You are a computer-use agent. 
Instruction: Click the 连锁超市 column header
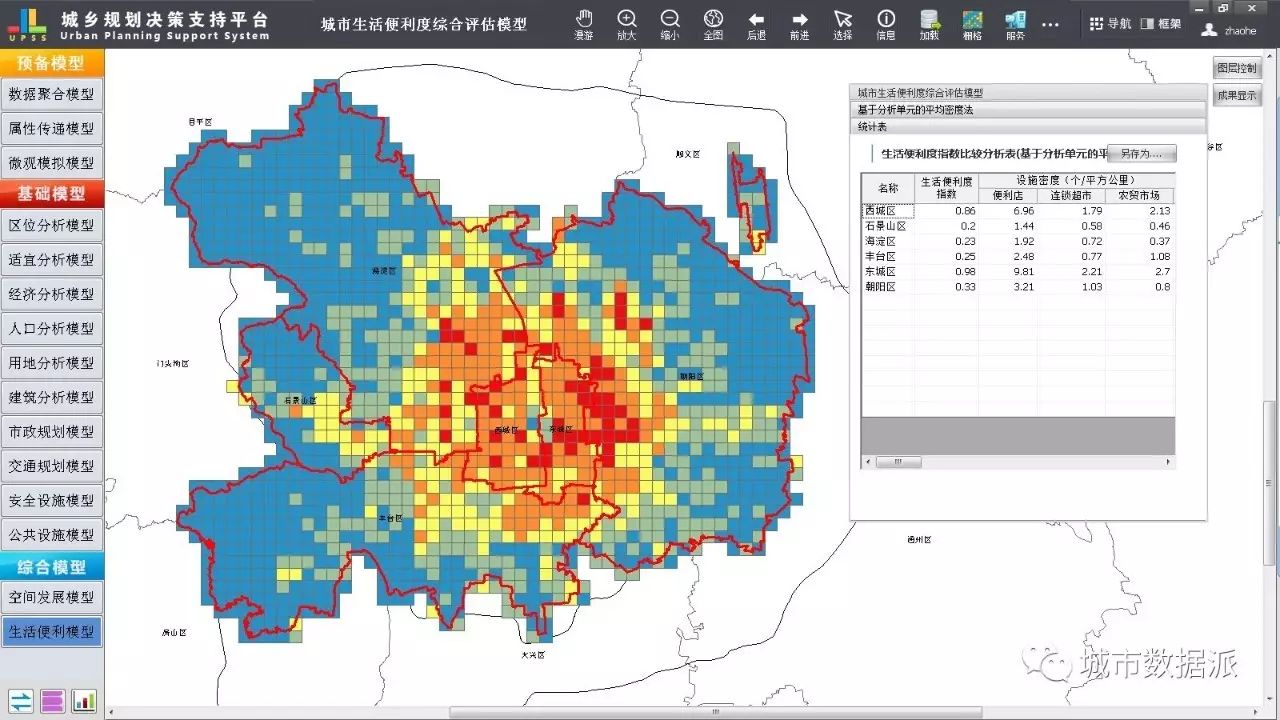click(x=1071, y=196)
